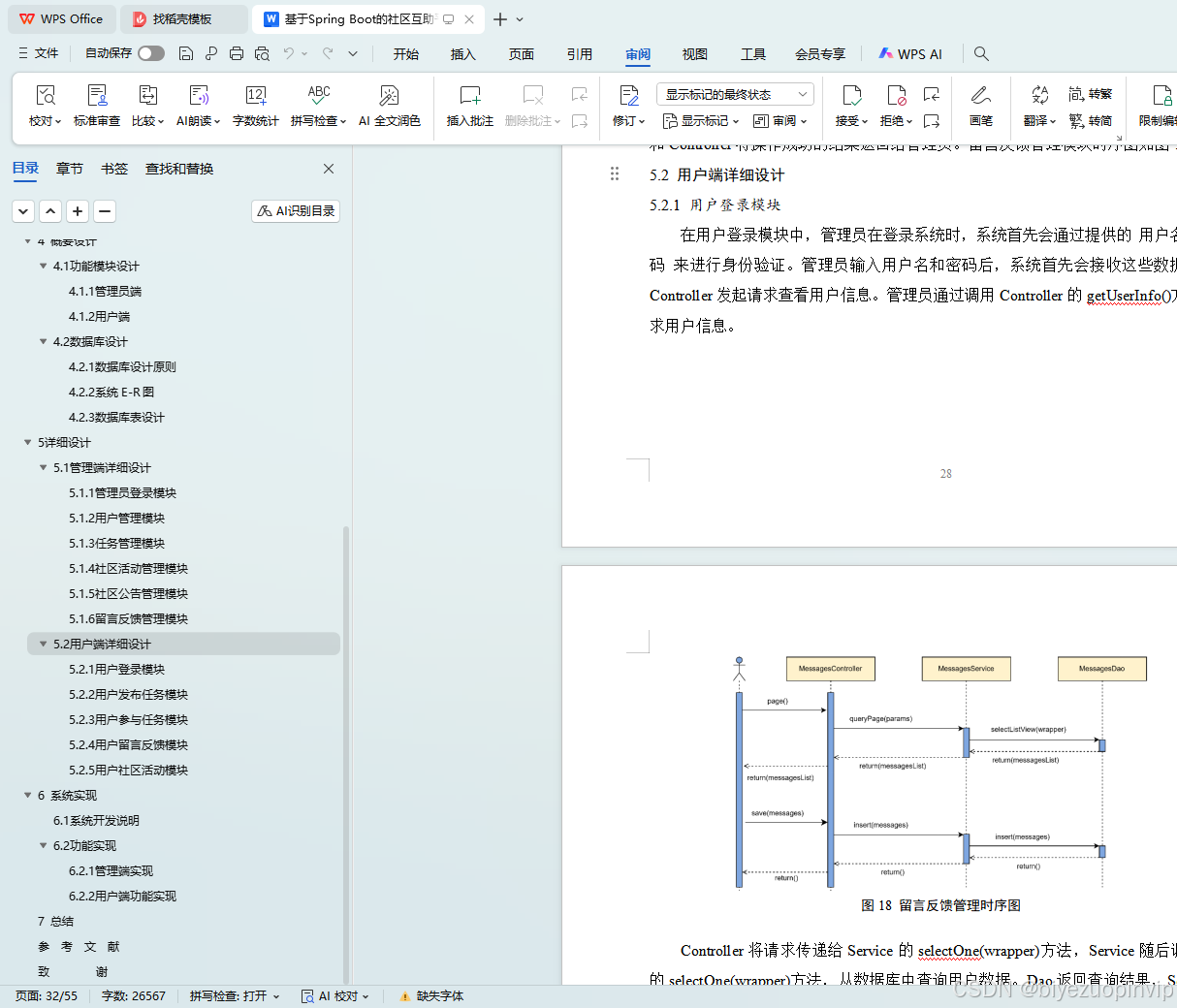The width and height of the screenshot is (1177, 1008).
Task: Open the 找稻壳模板 tab
Action: point(183,19)
